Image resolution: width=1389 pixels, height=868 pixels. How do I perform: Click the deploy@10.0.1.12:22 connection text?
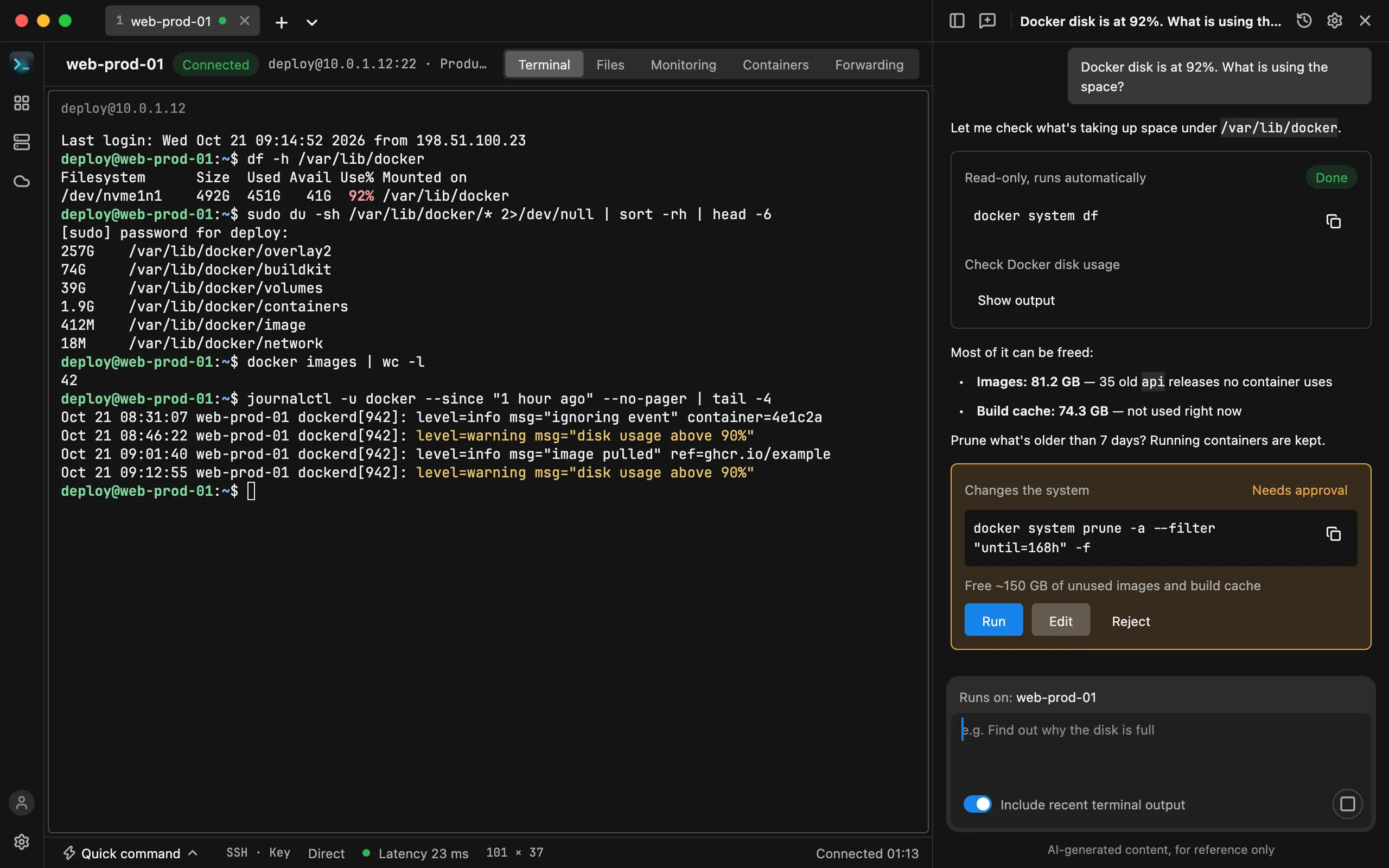pyautogui.click(x=342, y=63)
